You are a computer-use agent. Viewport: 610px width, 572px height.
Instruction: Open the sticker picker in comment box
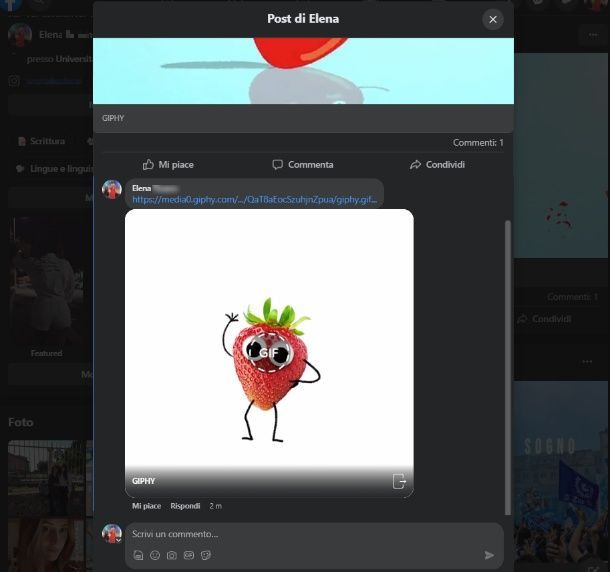click(205, 555)
